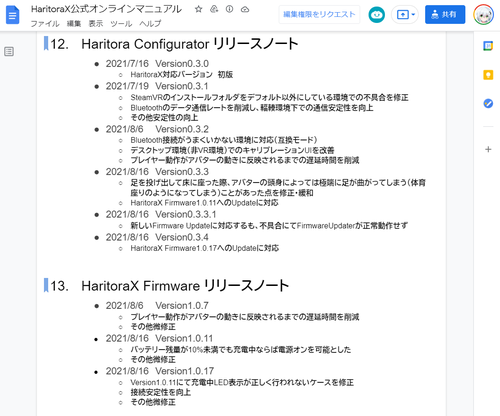The image size is (500, 416).
Task: Open the Google Docs home icon
Action: coord(13,15)
